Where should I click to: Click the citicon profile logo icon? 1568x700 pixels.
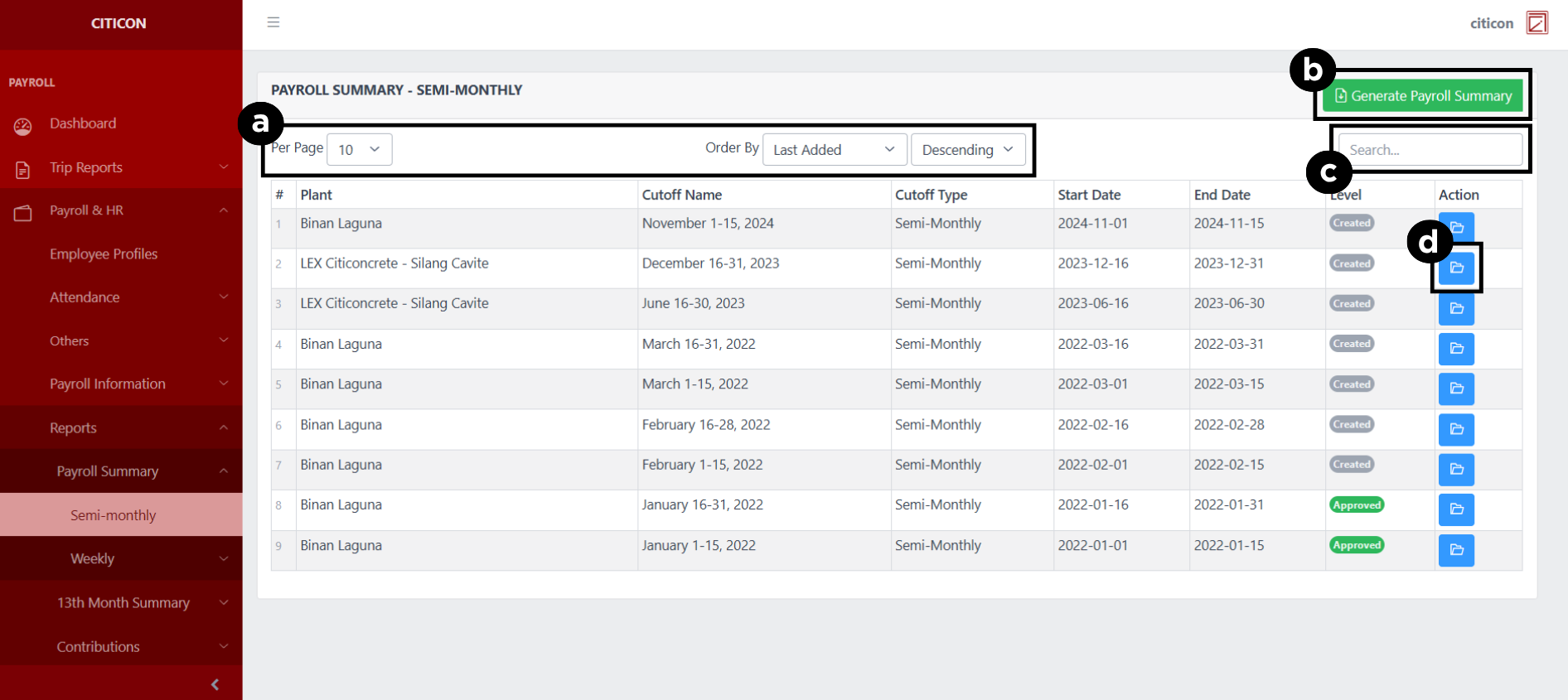tap(1537, 23)
